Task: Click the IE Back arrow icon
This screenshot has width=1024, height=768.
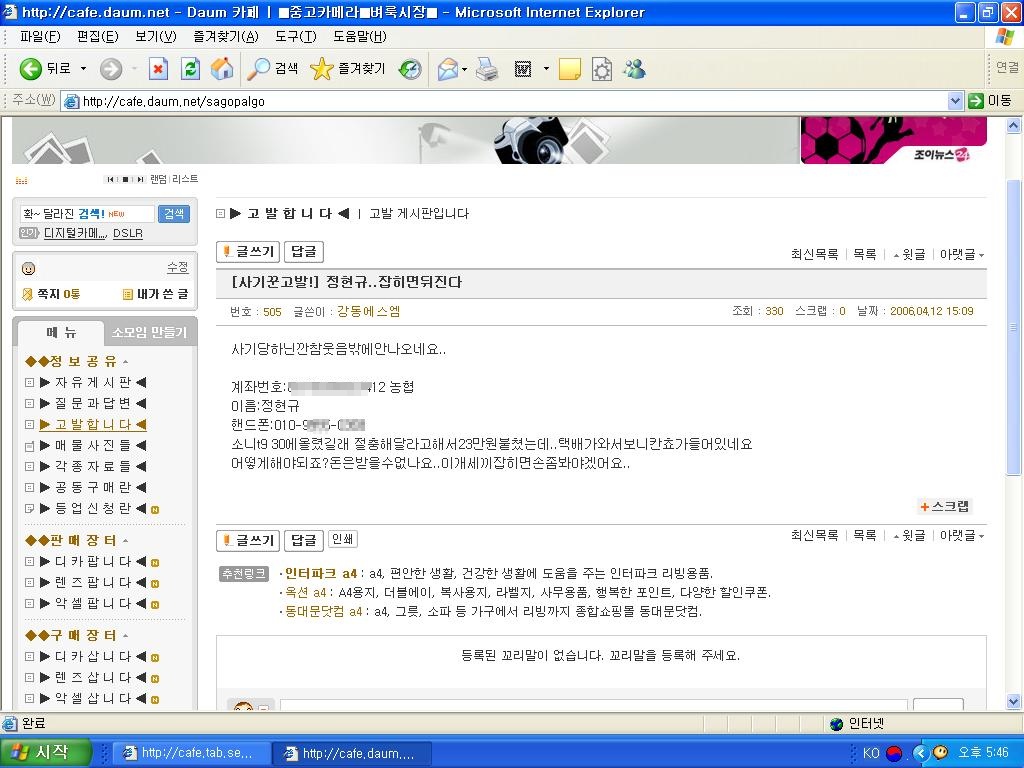Action: [30, 69]
